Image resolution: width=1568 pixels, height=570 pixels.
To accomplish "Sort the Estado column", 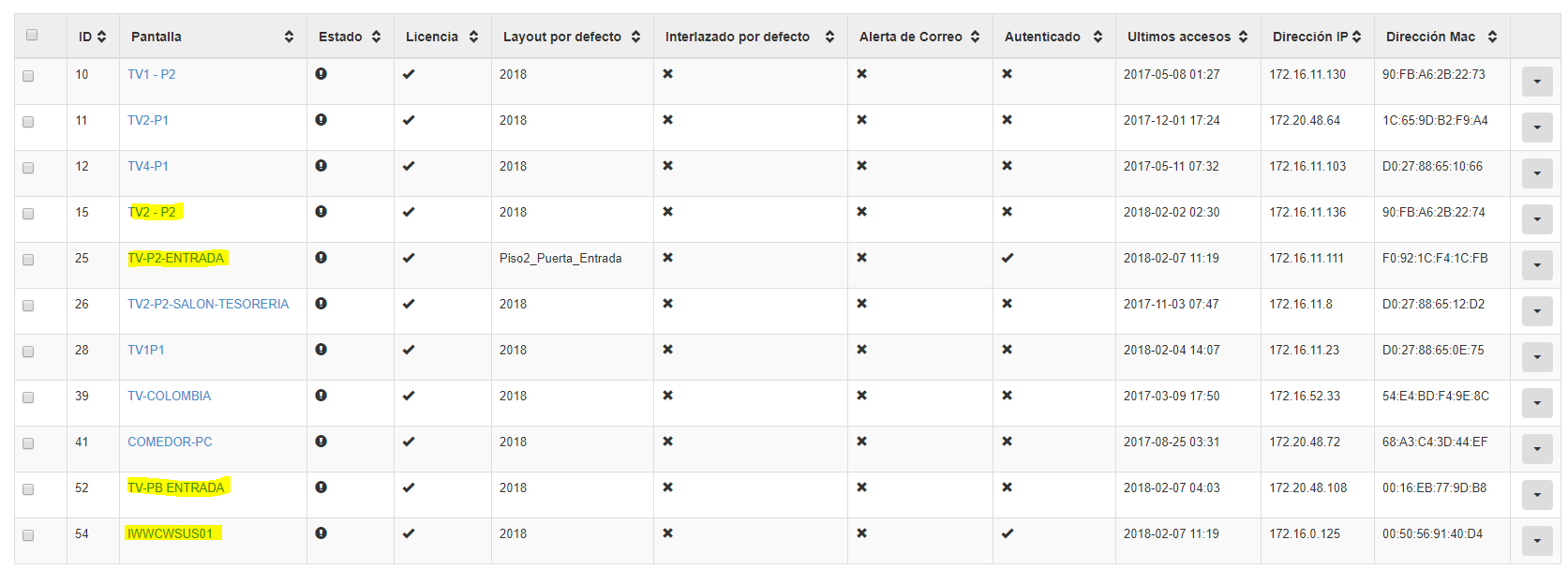I will [x=376, y=37].
